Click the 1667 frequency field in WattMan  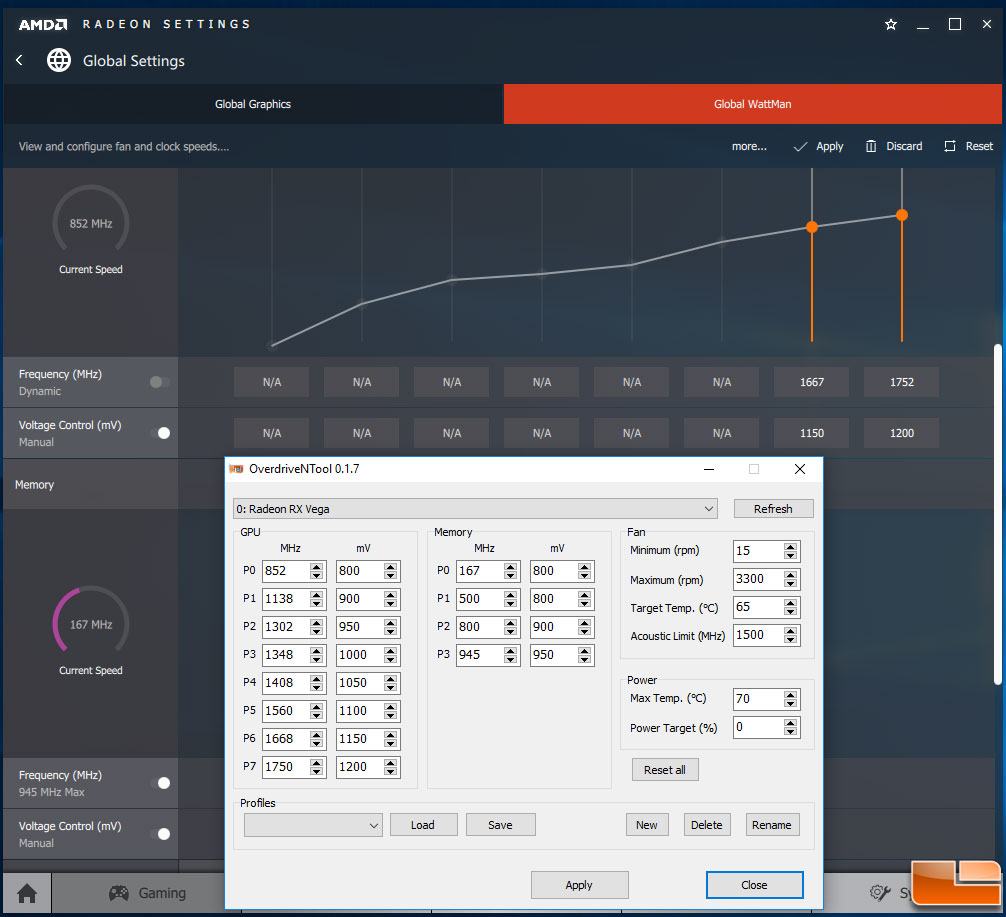click(x=812, y=382)
